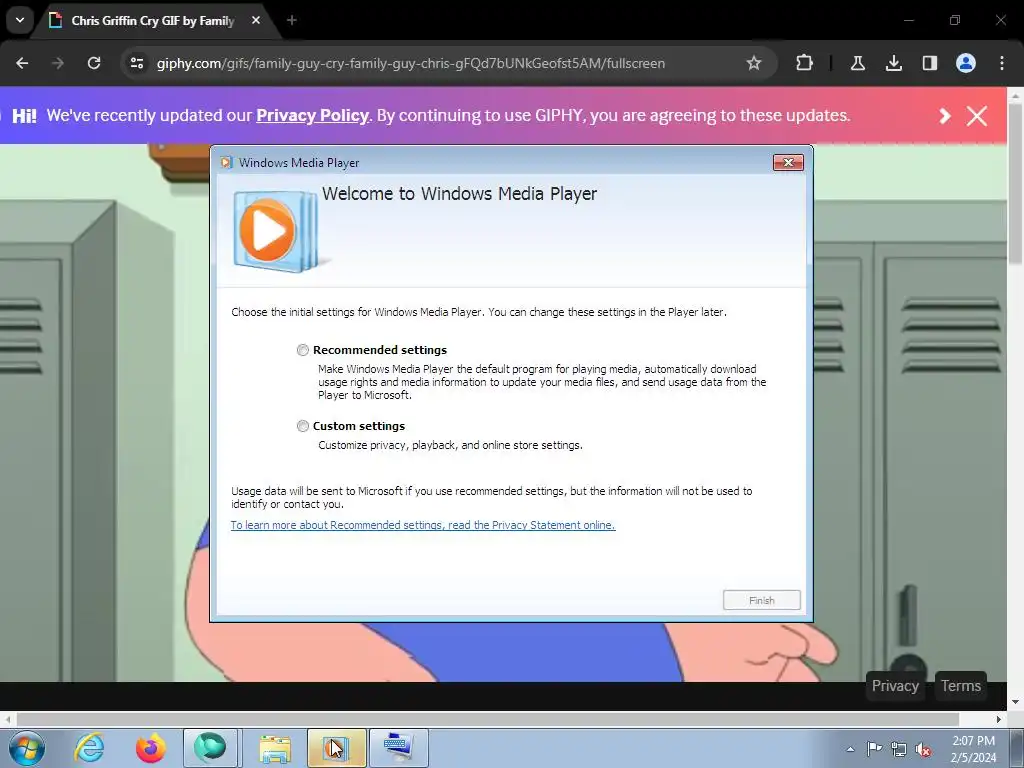Open the Windows Start menu
The image size is (1024, 768).
[x=27, y=748]
